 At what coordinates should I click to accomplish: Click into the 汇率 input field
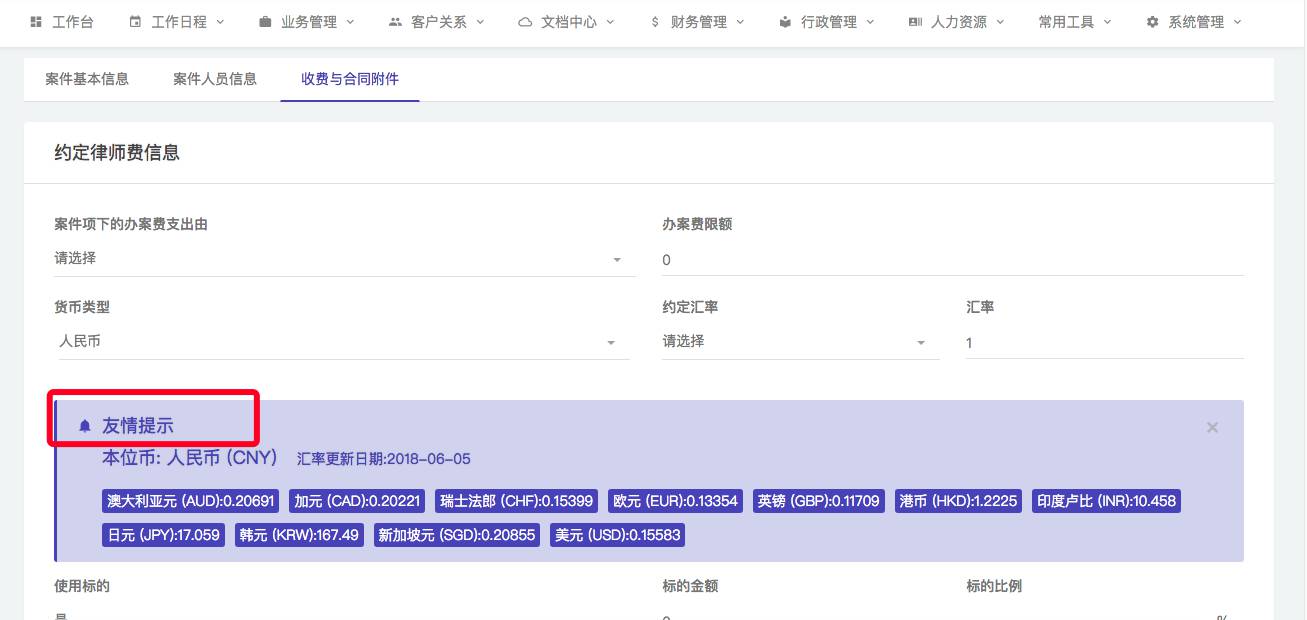click(x=1103, y=343)
